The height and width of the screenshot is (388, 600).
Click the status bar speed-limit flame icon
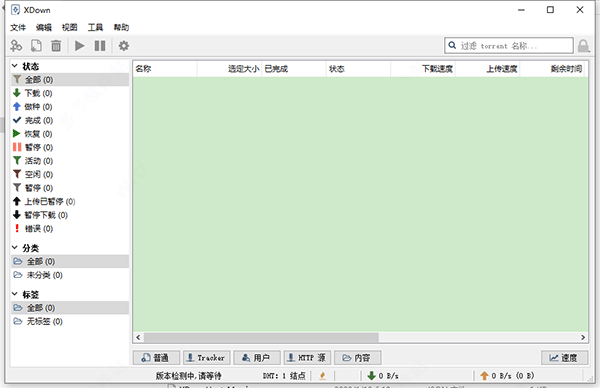click(x=323, y=376)
